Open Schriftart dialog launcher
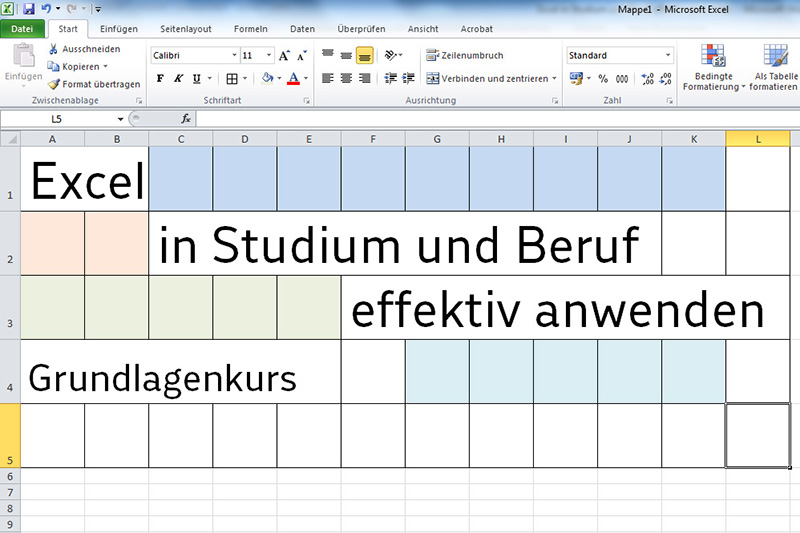 click(306, 101)
